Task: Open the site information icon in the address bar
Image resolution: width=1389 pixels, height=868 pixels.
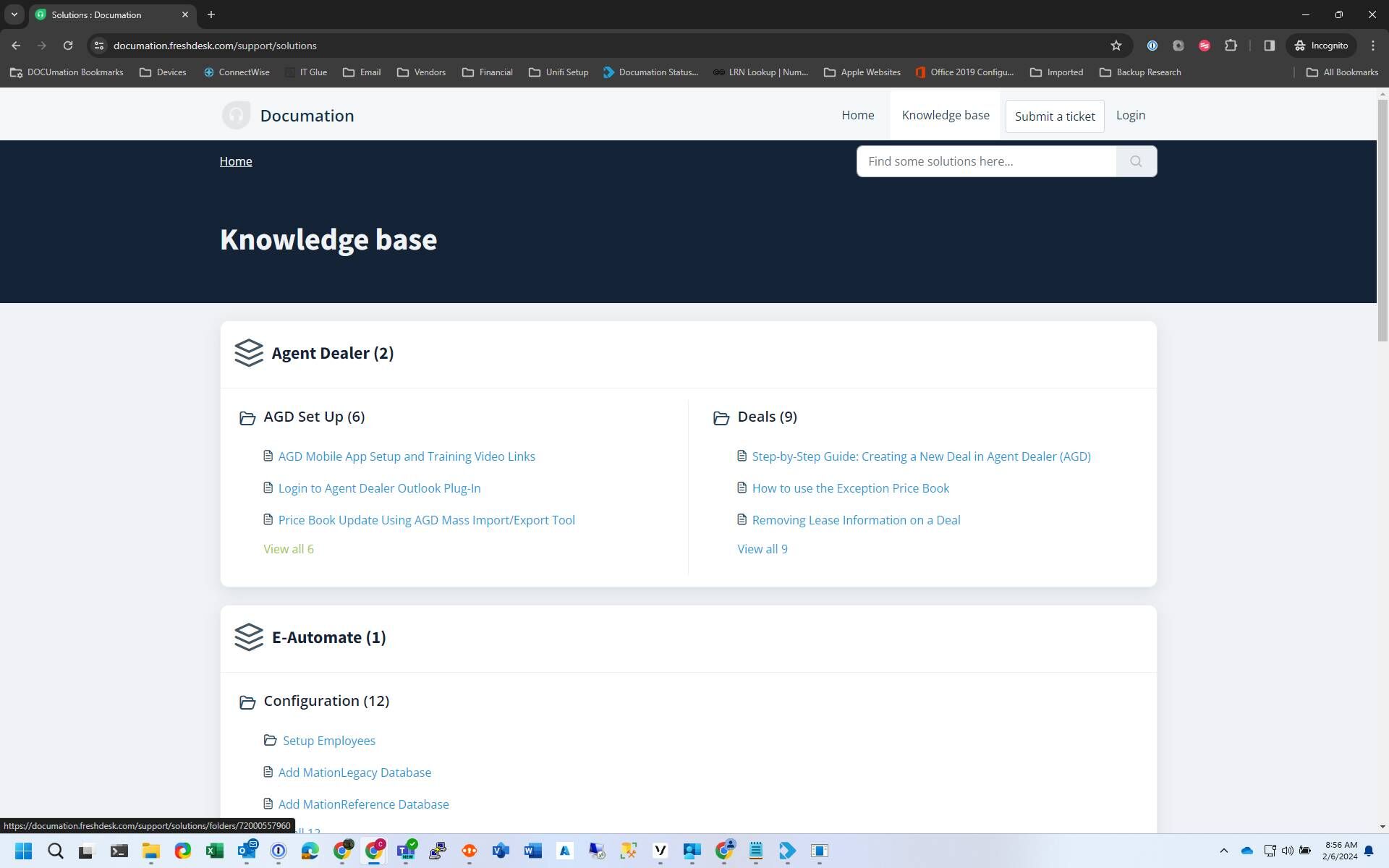Action: (x=99, y=46)
